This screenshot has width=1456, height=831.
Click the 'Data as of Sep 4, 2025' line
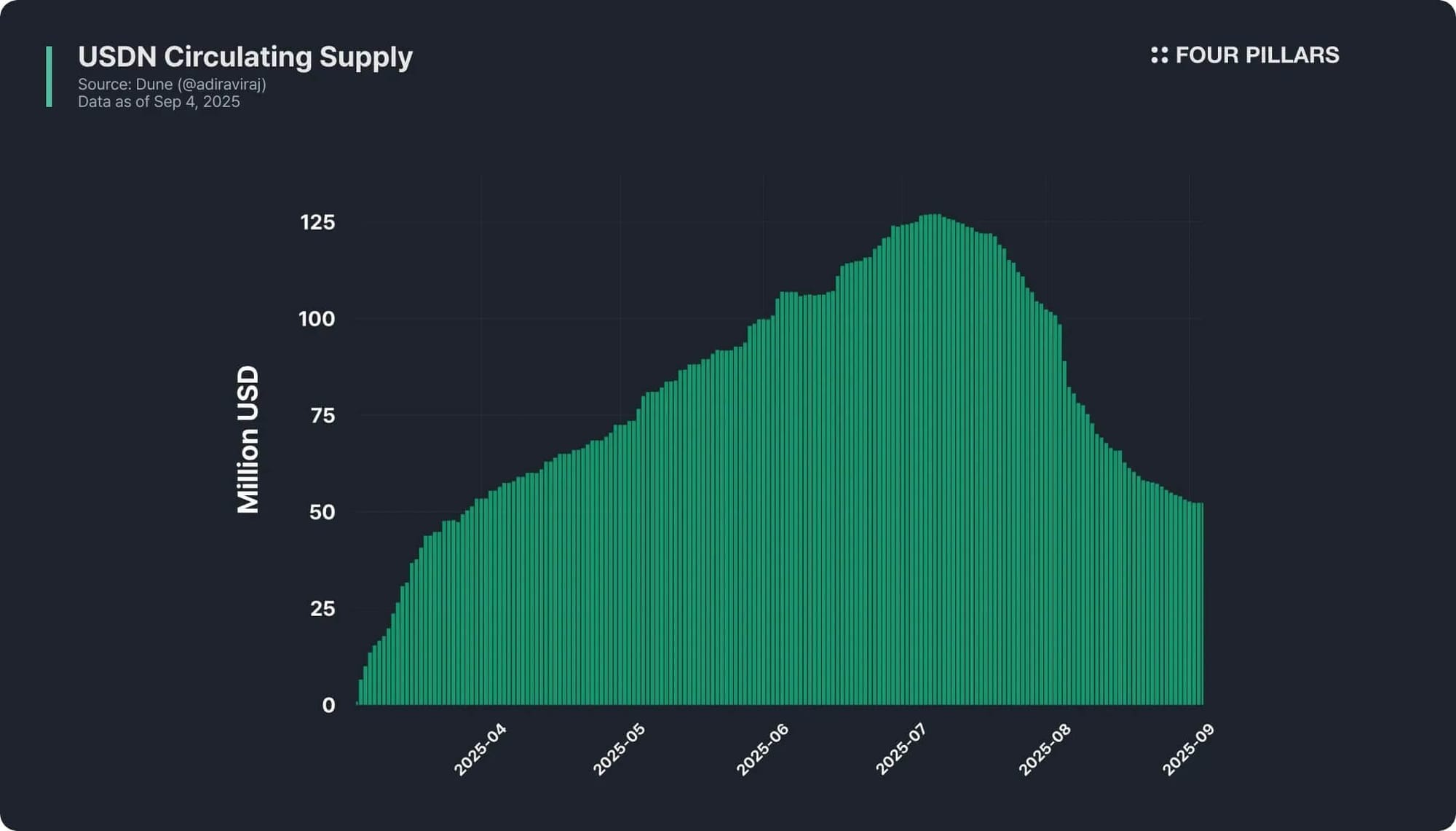coord(159,102)
